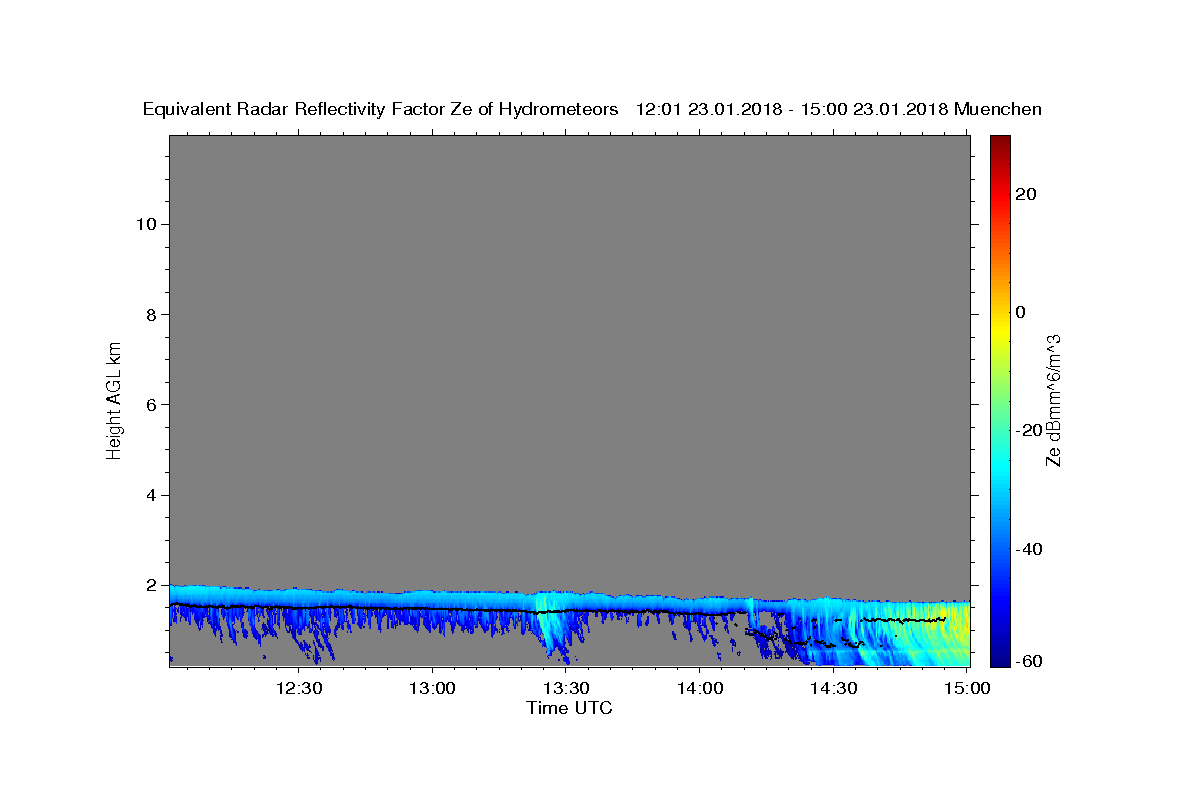Click the station name "Muenchen"
Image resolution: width=1200 pixels, height=800 pixels.
pos(998,109)
